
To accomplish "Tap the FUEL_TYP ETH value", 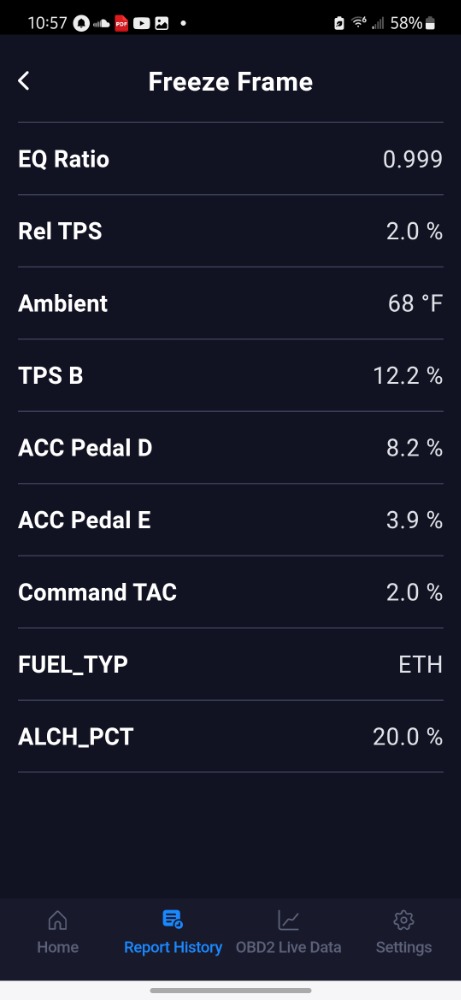I will (x=420, y=665).
